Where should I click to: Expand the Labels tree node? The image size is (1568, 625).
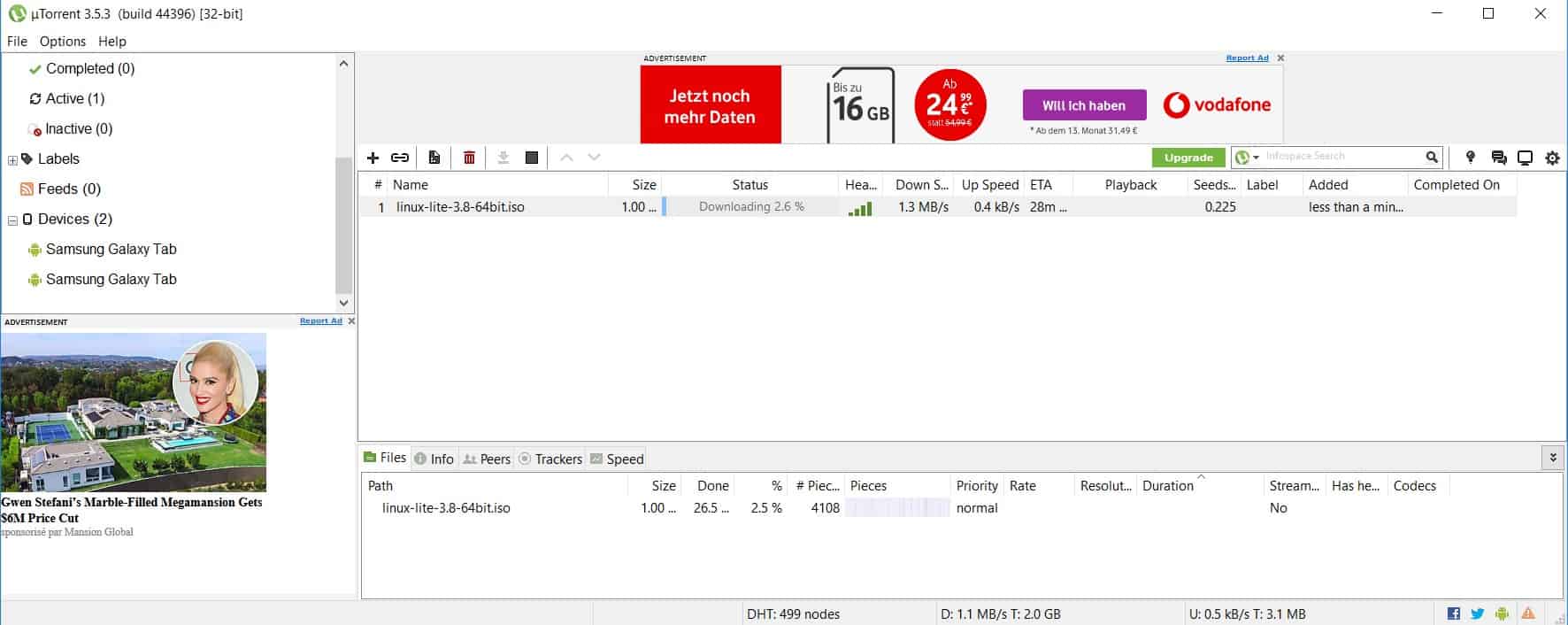pyautogui.click(x=12, y=160)
